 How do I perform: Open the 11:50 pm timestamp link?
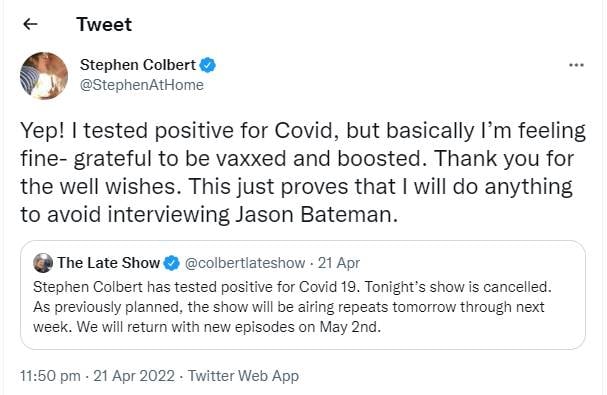pos(50,376)
